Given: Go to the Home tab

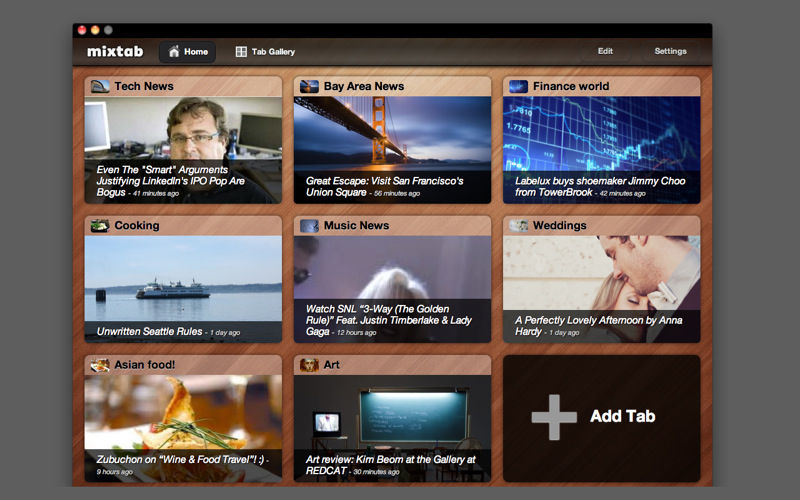Looking at the screenshot, I should (187, 52).
